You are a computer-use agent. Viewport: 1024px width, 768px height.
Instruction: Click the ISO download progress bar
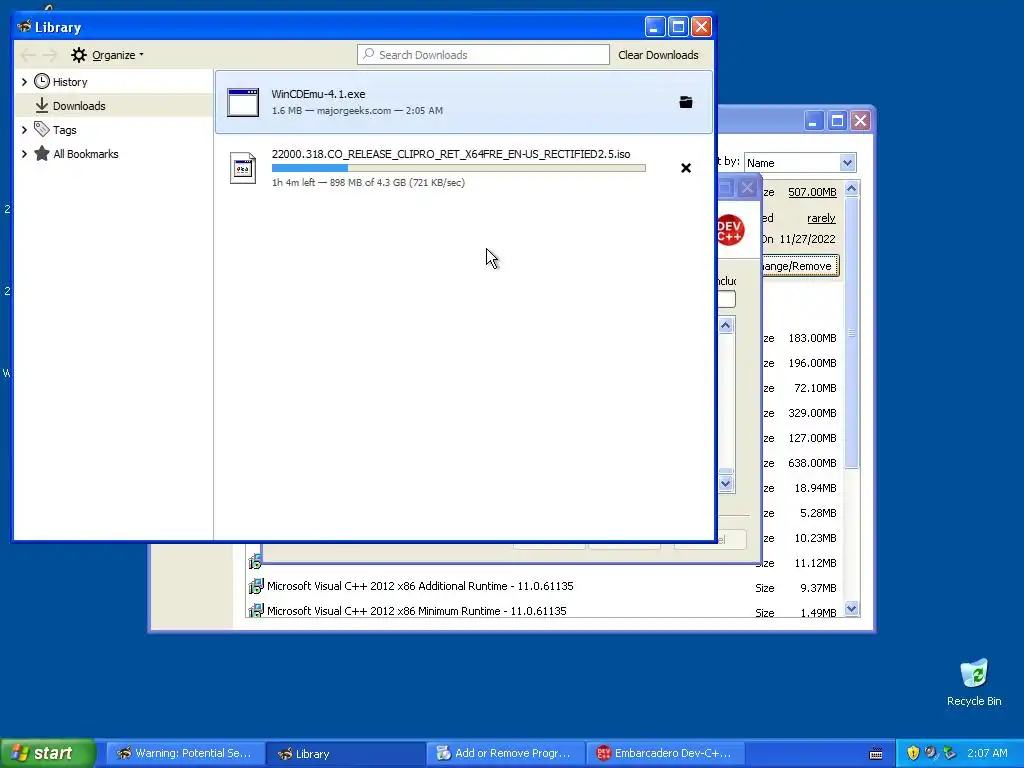click(x=458, y=168)
